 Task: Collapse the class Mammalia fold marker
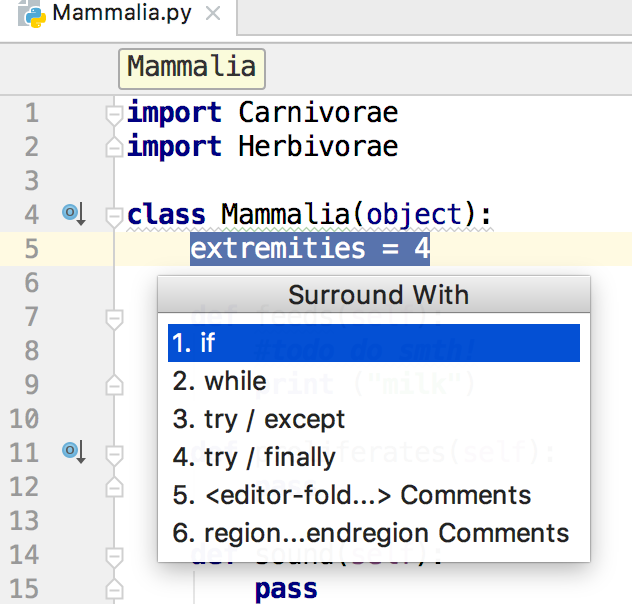click(x=114, y=215)
